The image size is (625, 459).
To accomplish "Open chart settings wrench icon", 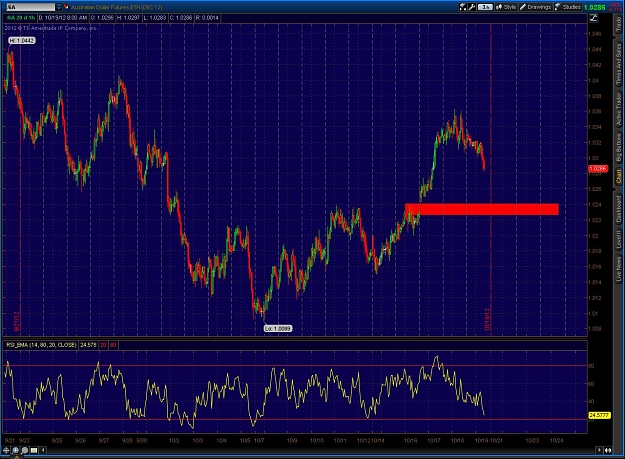I will 472,7.
